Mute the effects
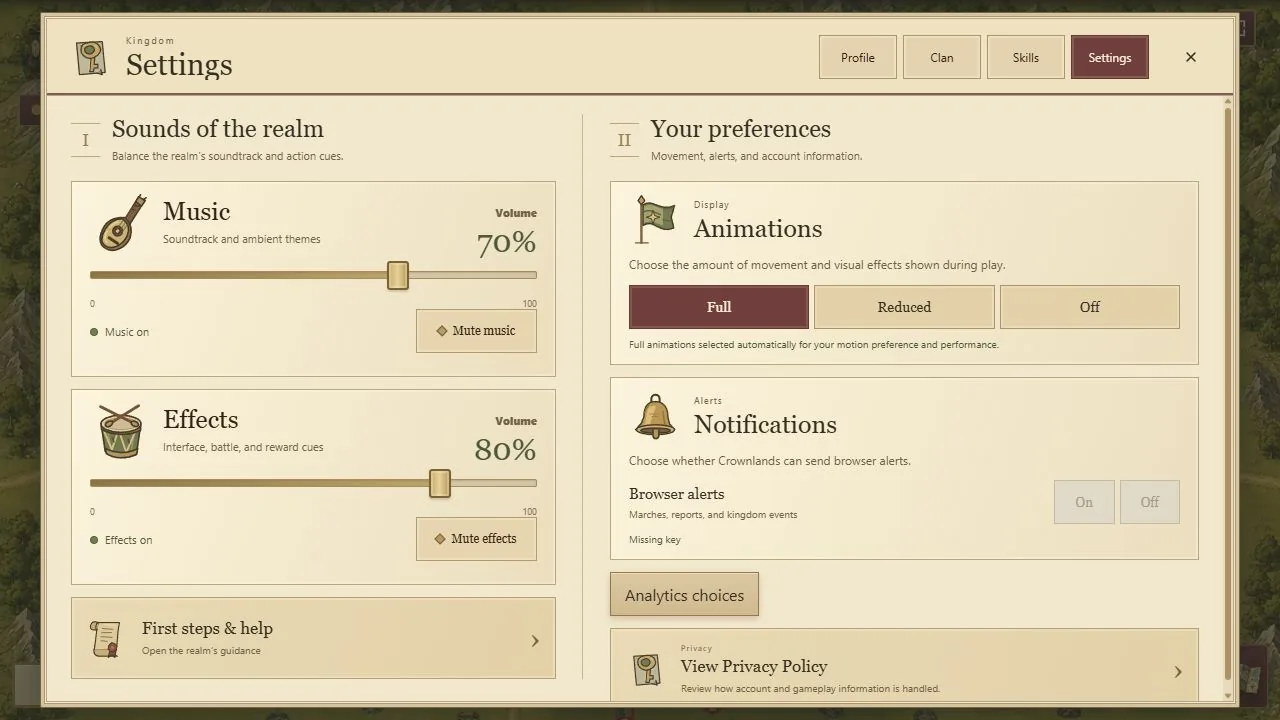Screen dimensions: 1280x720 [476, 539]
